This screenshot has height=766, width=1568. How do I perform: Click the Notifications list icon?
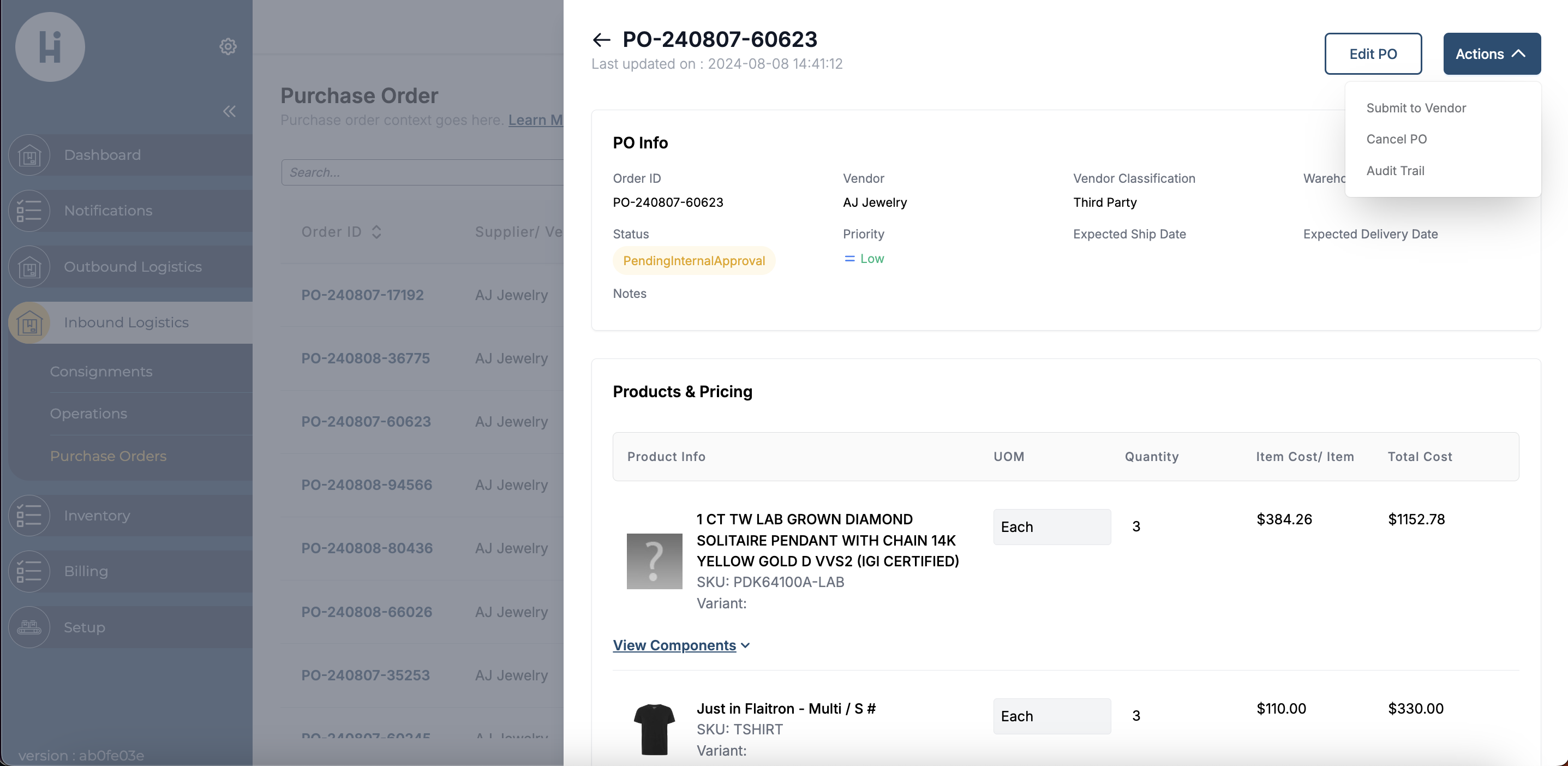[x=29, y=211]
